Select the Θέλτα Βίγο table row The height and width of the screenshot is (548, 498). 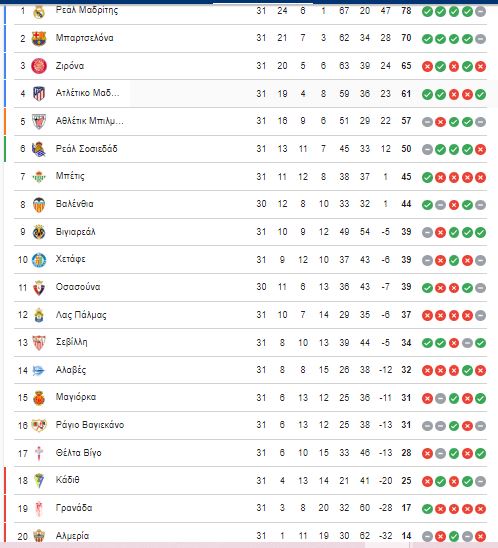click(x=251, y=453)
